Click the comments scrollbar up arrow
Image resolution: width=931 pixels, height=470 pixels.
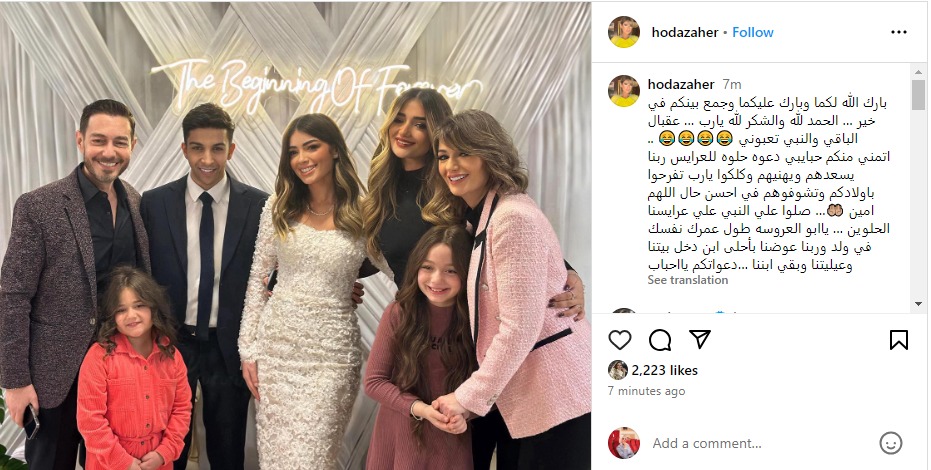tap(919, 69)
